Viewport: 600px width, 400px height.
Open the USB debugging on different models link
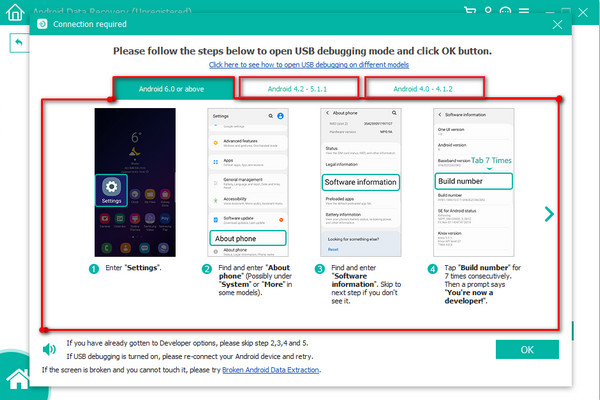309,65
